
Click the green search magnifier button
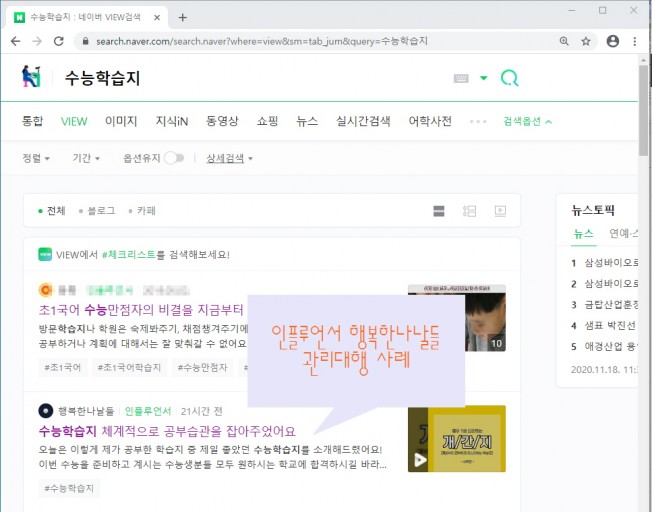click(x=510, y=78)
